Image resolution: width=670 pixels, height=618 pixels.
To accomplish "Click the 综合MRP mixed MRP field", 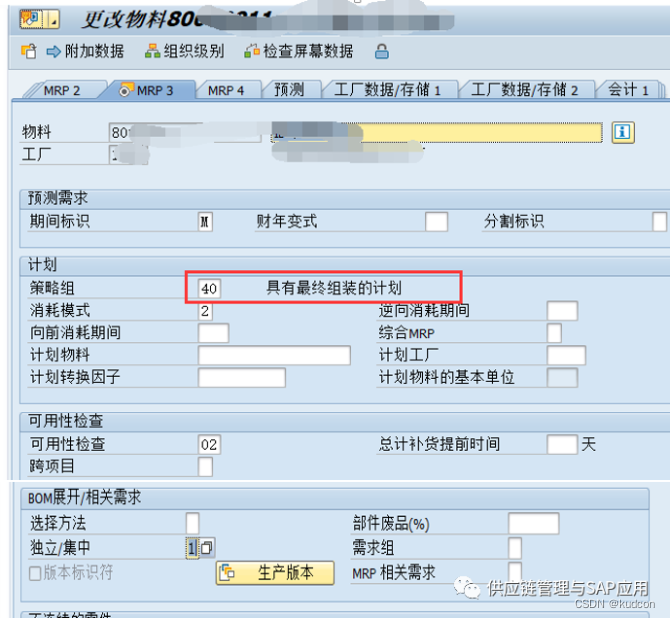I will click(554, 333).
